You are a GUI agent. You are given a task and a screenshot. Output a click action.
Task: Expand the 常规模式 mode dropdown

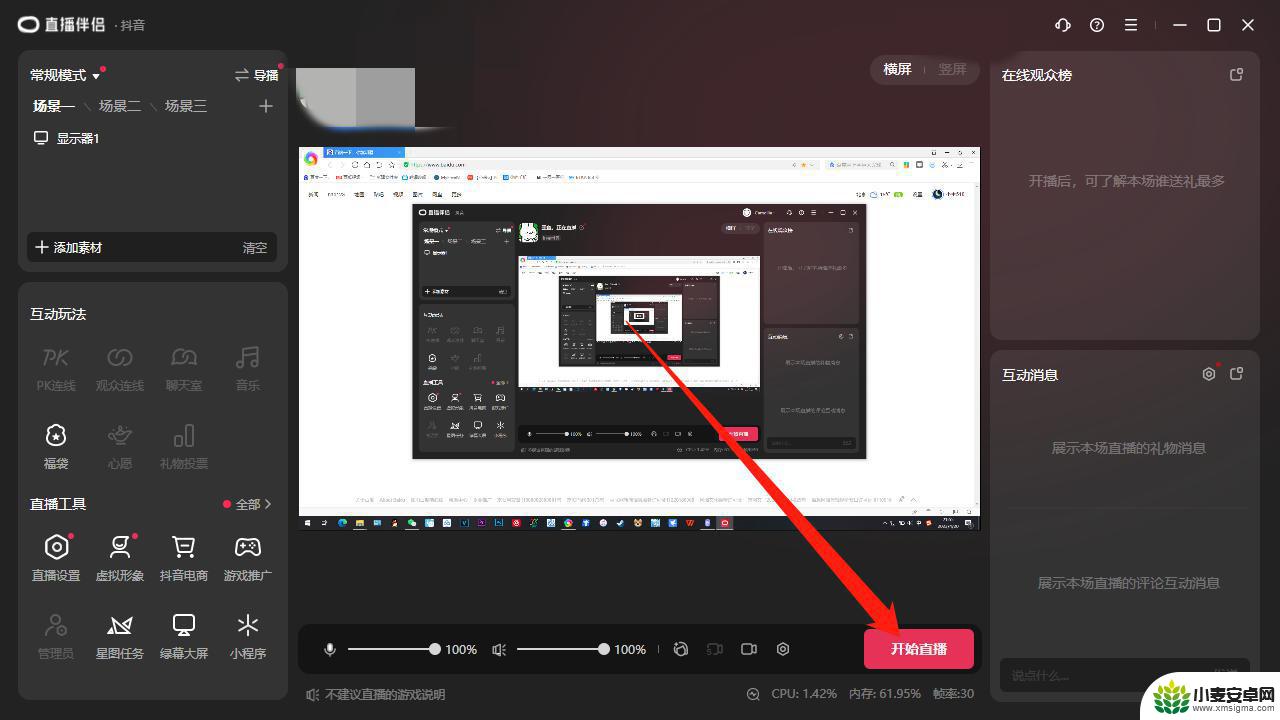[66, 75]
